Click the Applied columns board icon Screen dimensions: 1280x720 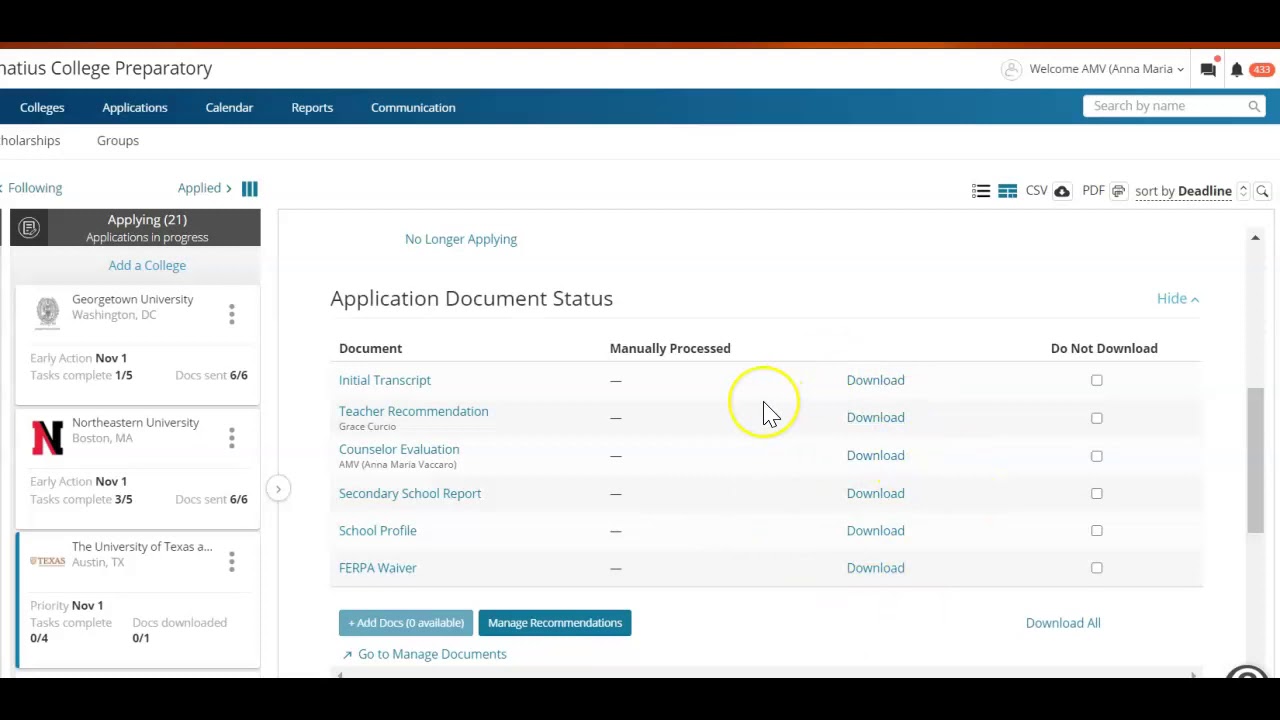pyautogui.click(x=250, y=188)
